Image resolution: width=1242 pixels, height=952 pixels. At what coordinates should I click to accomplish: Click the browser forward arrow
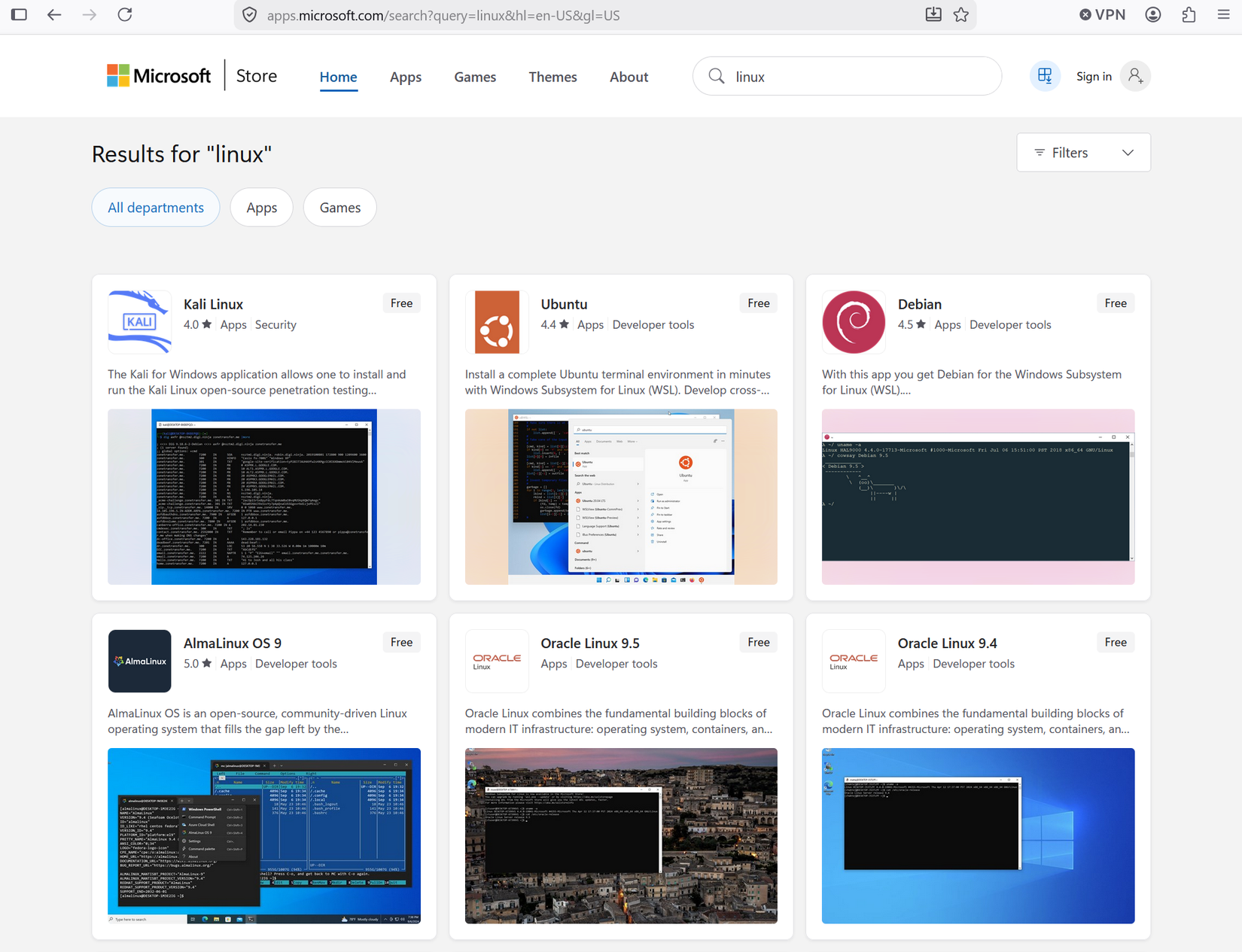tap(90, 15)
